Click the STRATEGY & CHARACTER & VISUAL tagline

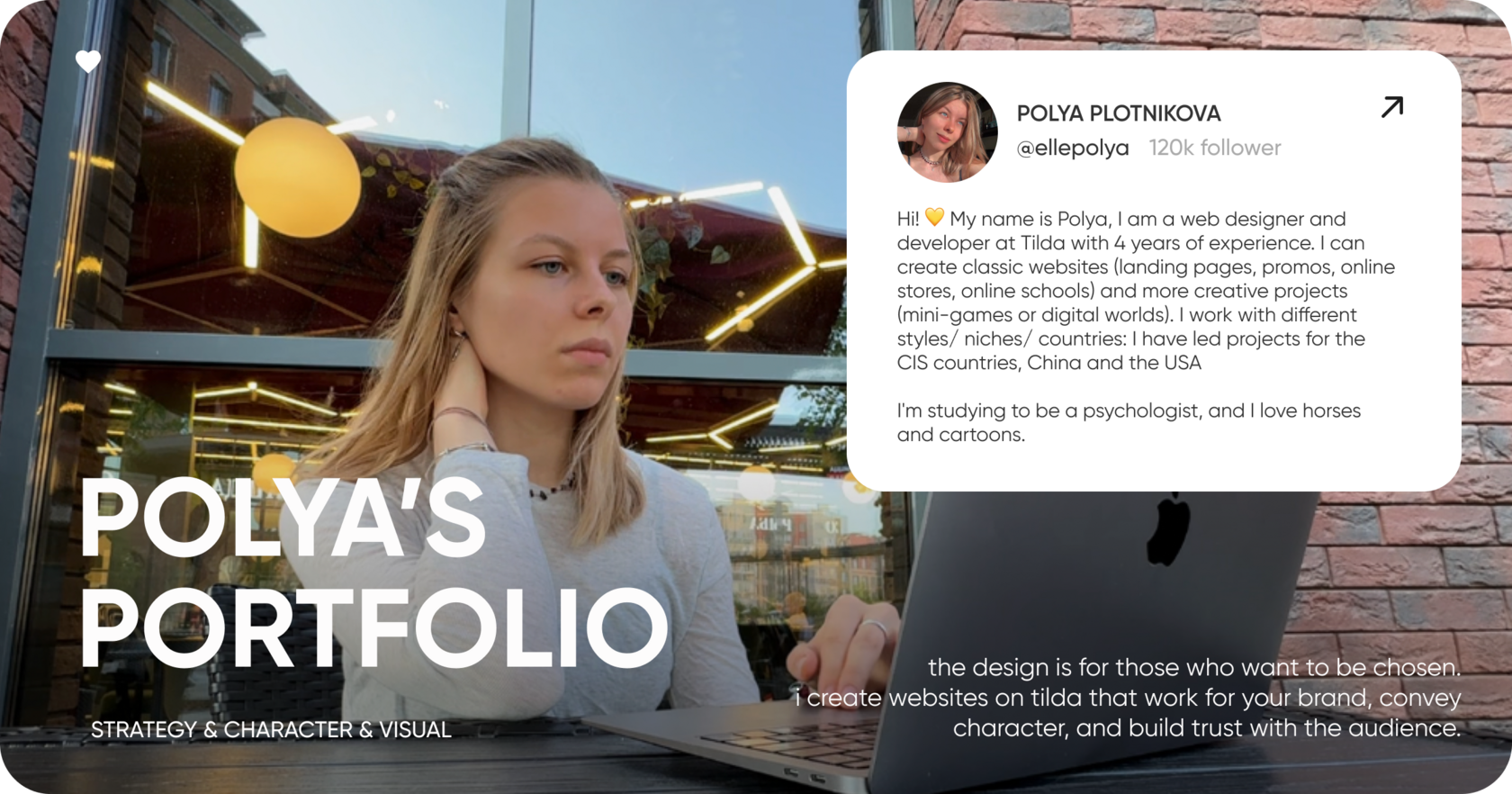click(271, 729)
